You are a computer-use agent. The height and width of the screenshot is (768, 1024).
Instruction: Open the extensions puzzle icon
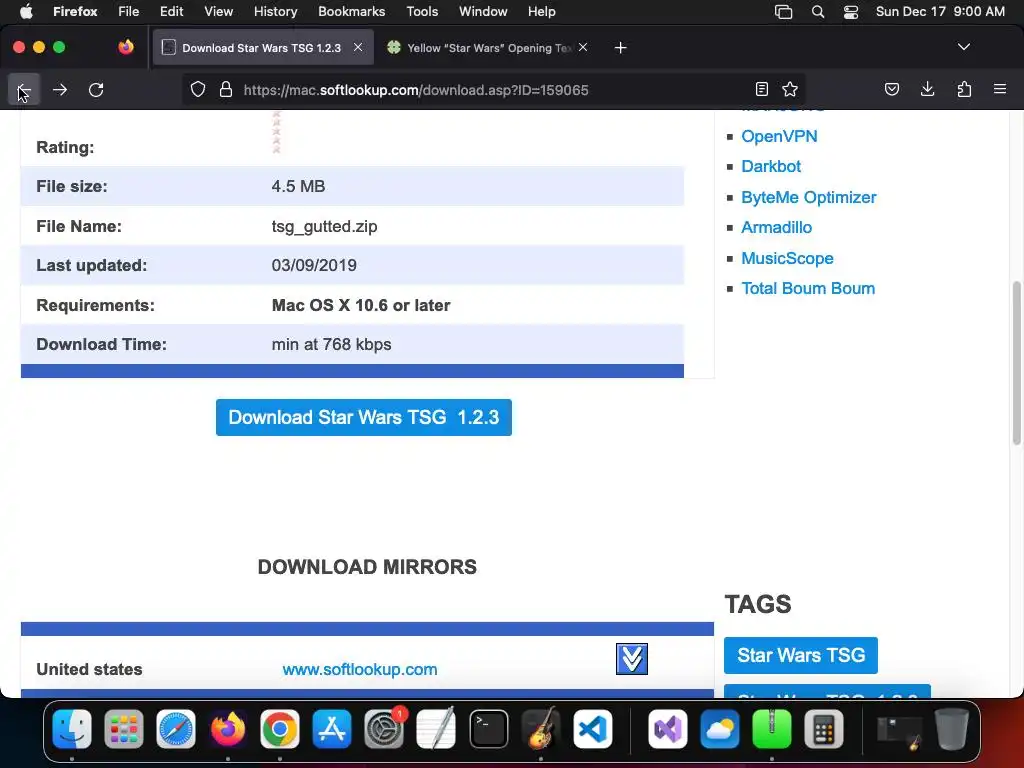(964, 89)
